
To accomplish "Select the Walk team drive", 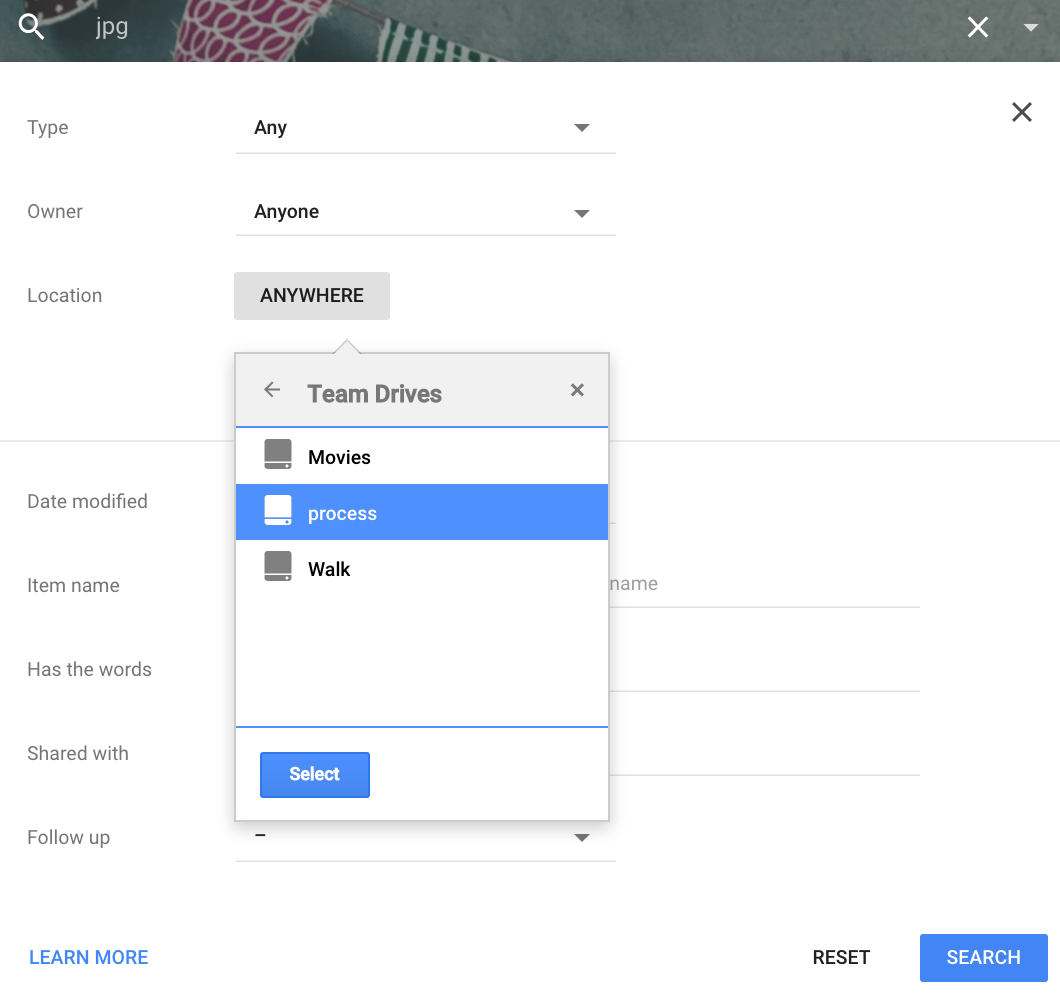I will (331, 568).
